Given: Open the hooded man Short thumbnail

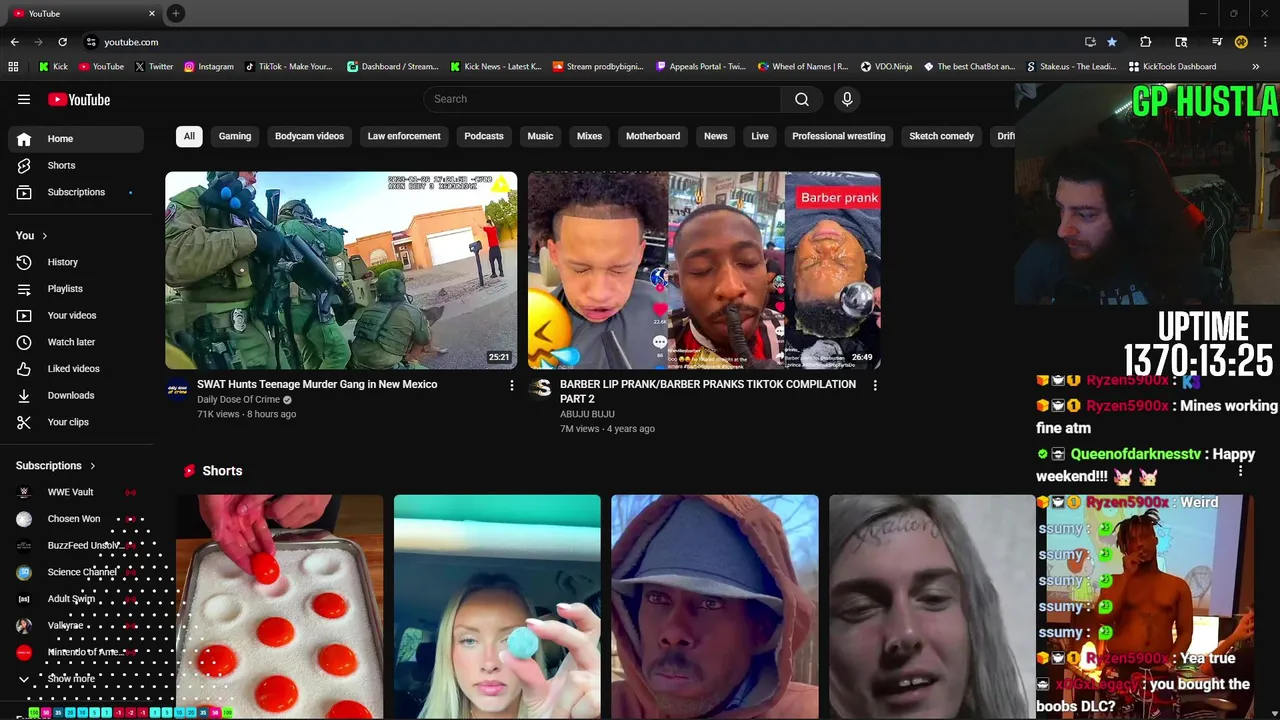Looking at the screenshot, I should tap(715, 607).
